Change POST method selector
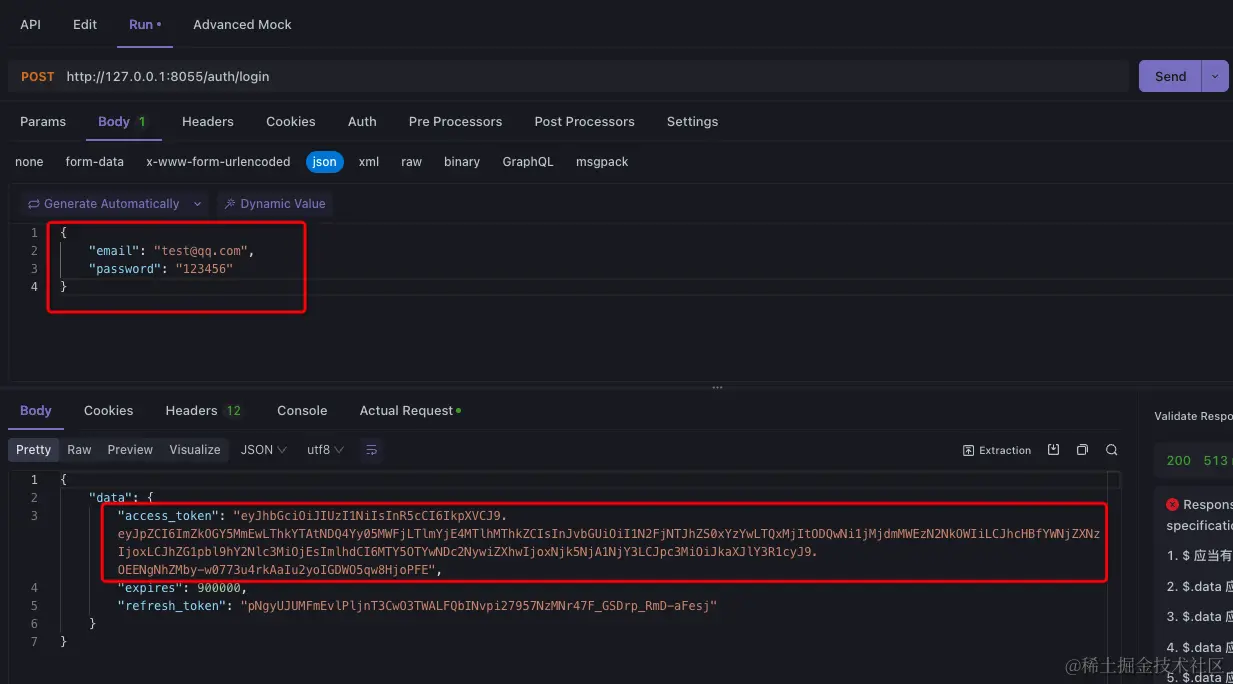The width and height of the screenshot is (1233, 684). (36, 75)
